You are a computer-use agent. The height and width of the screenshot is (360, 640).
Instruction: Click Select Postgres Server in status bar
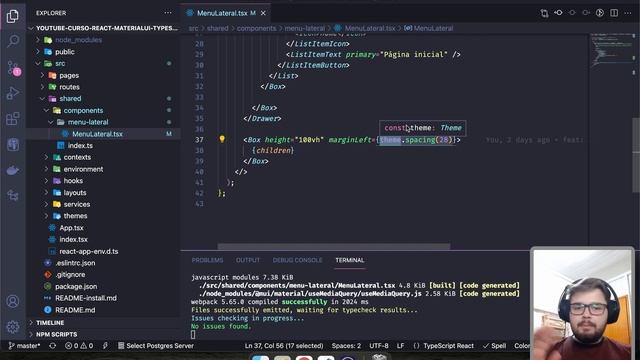point(156,346)
